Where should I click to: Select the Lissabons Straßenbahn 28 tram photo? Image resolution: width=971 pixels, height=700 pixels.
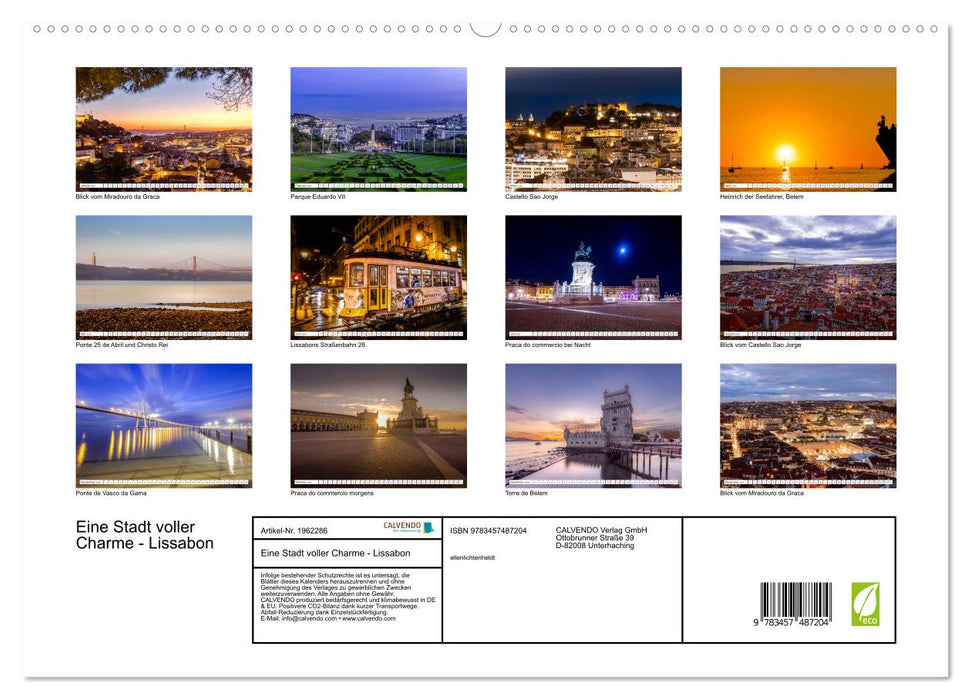[378, 277]
